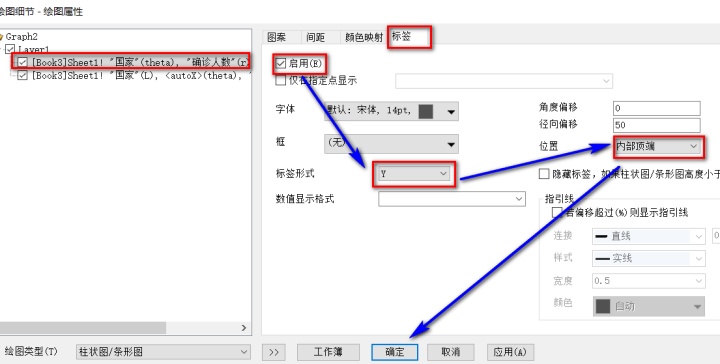This screenshot has height=364, width=720.
Task: Click the tree panel scroll right arrow
Action: (x=244, y=328)
